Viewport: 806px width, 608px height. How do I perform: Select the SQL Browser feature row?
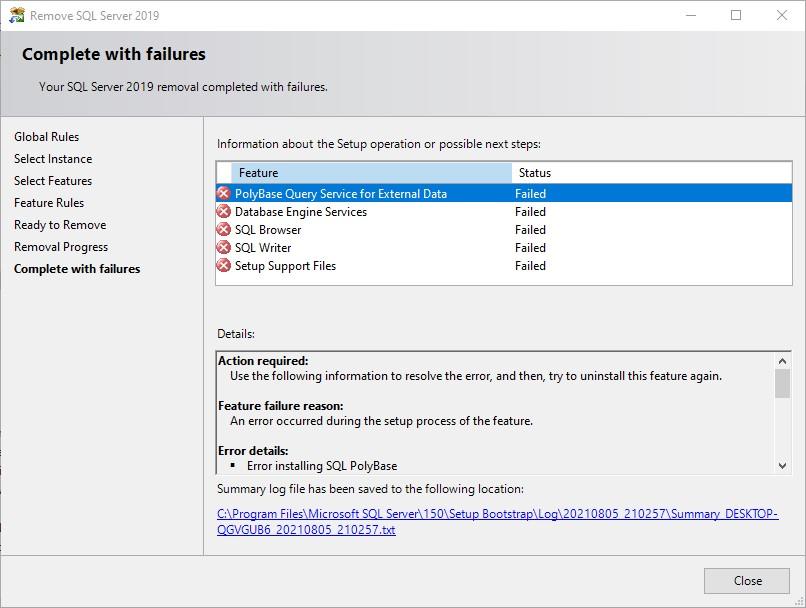pos(268,230)
